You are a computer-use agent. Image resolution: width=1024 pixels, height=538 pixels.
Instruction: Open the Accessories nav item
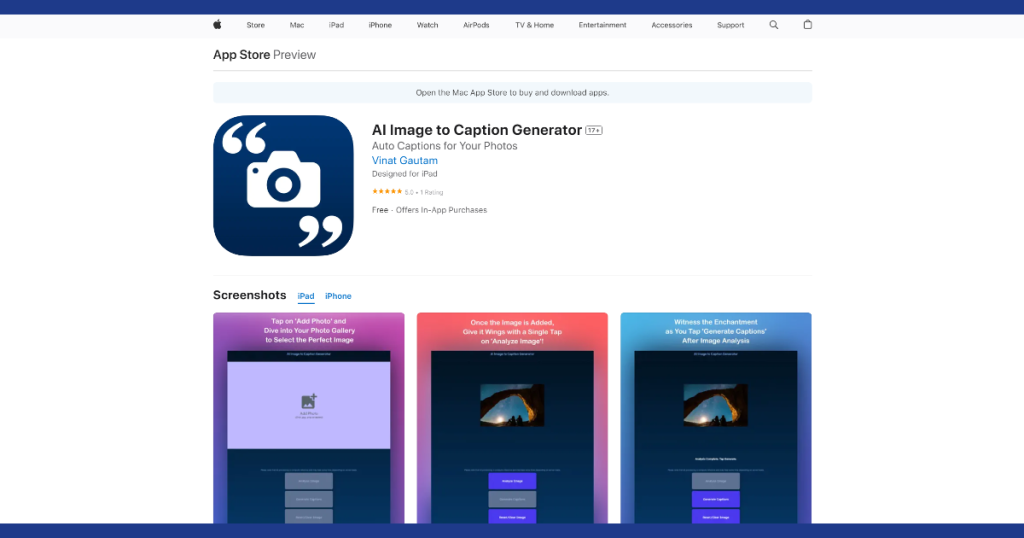point(671,25)
